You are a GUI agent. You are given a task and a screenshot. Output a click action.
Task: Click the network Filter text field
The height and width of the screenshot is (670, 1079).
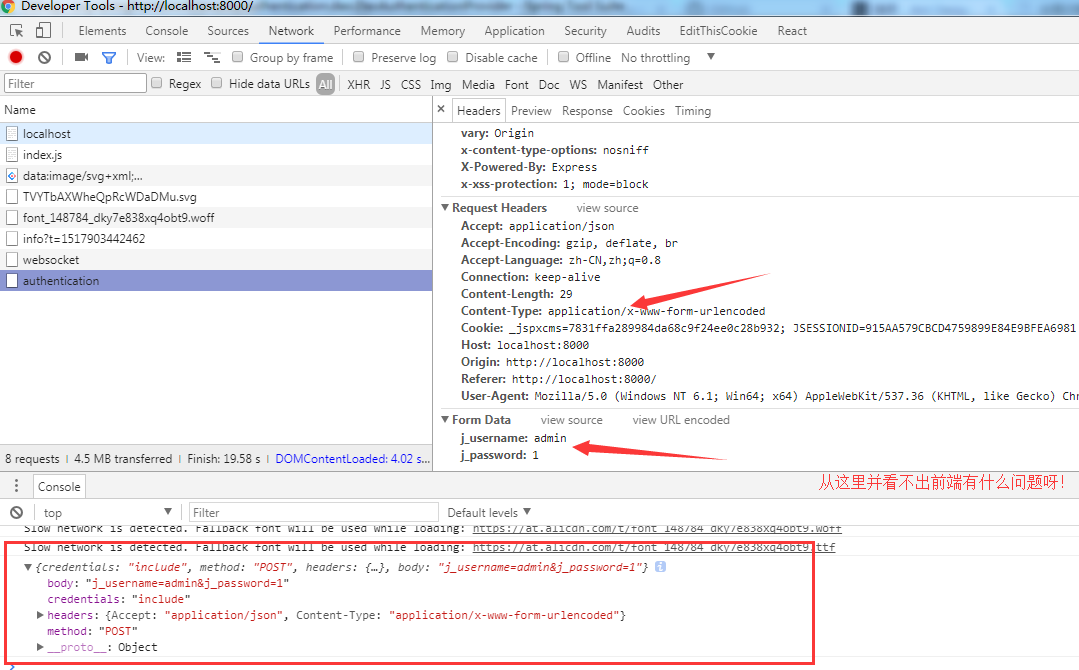(x=76, y=83)
